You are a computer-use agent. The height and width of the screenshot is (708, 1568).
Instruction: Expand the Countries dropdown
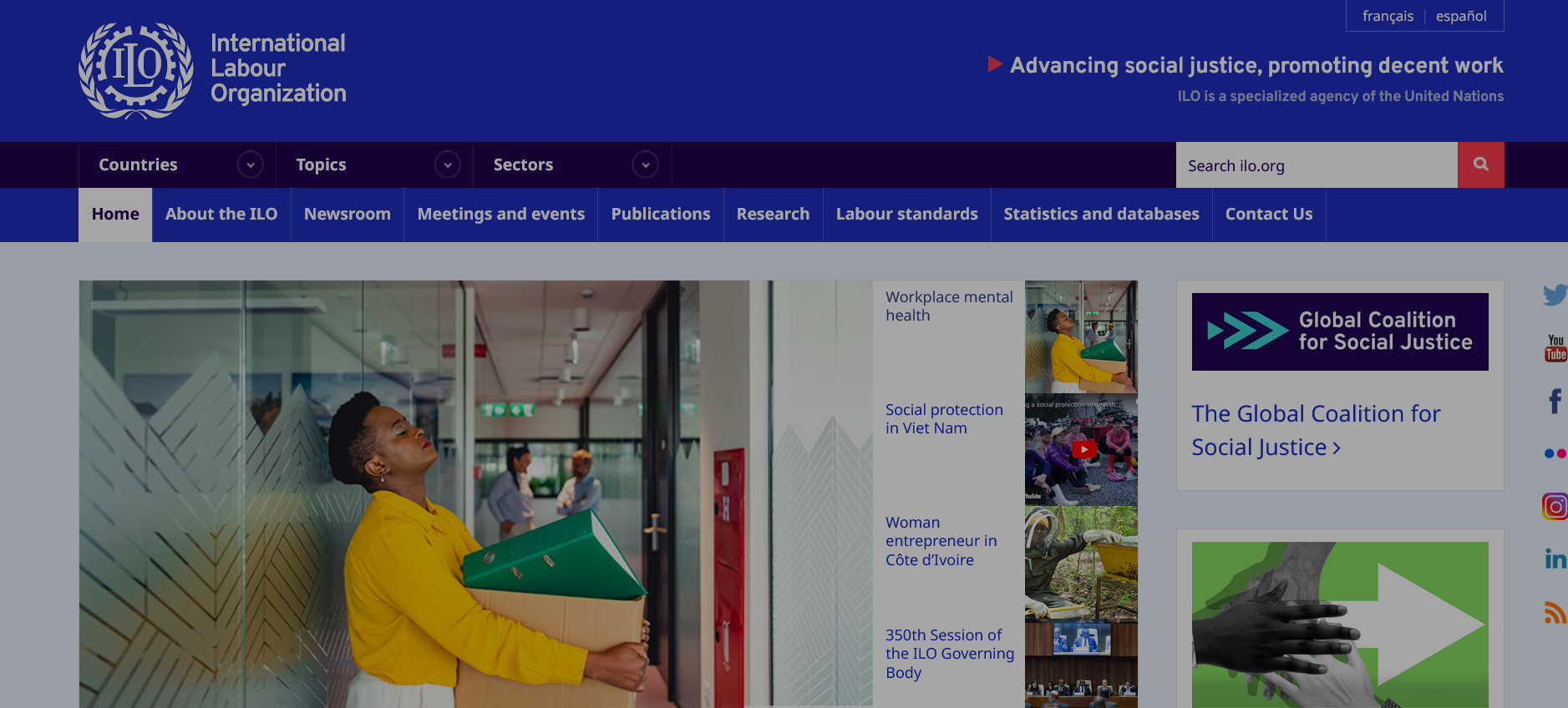(250, 164)
